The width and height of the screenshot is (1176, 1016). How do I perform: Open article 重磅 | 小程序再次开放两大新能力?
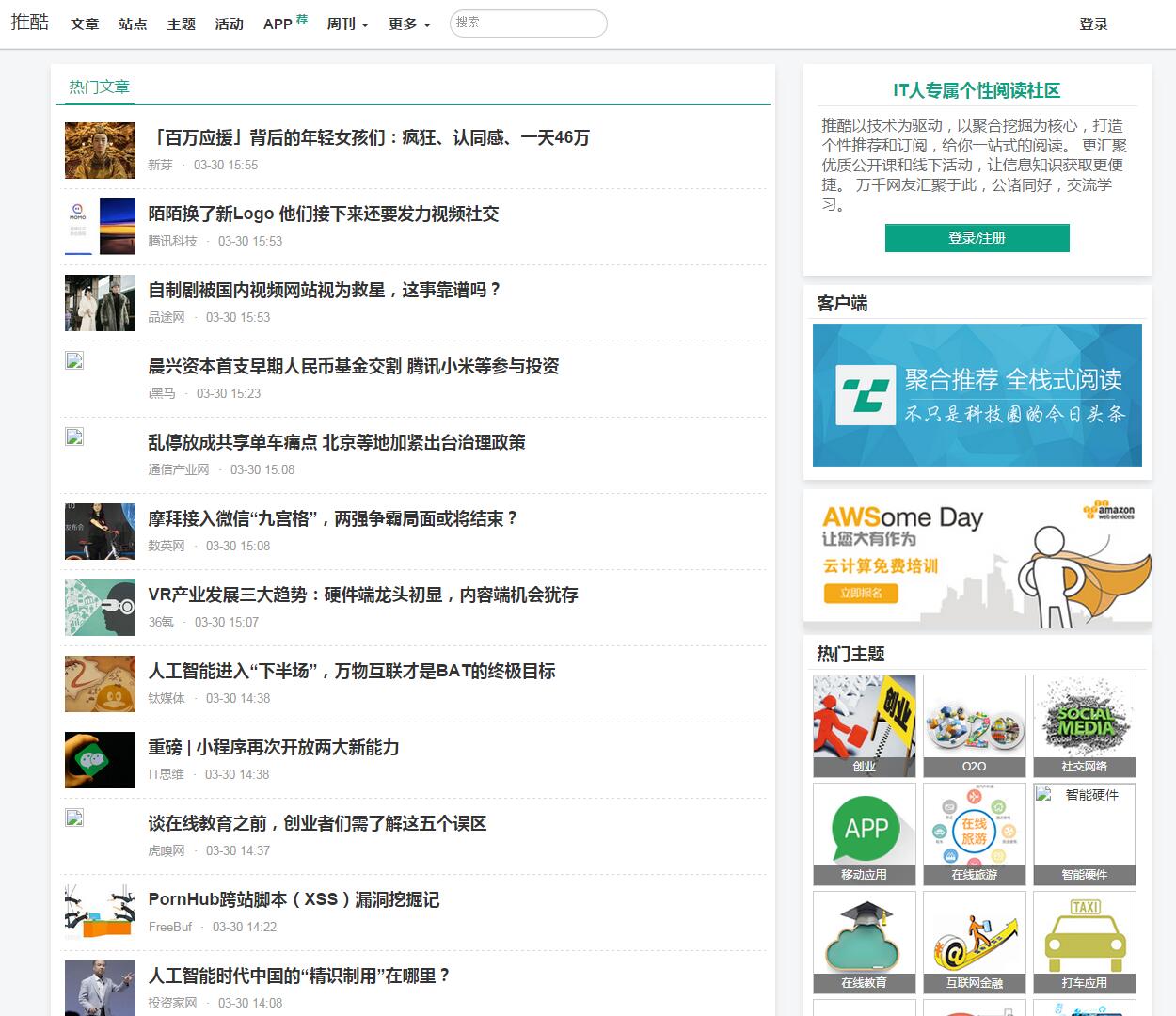[x=274, y=747]
